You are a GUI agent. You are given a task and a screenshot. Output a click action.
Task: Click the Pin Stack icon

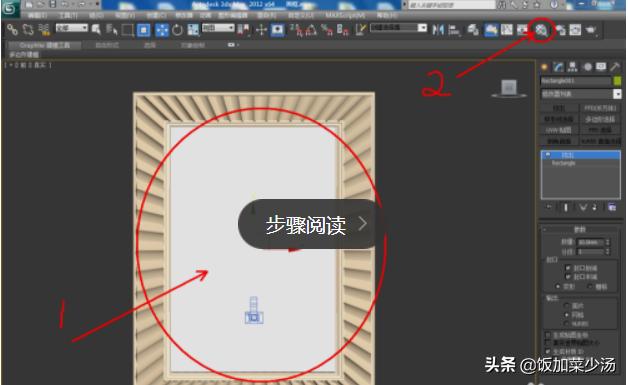(x=550, y=207)
